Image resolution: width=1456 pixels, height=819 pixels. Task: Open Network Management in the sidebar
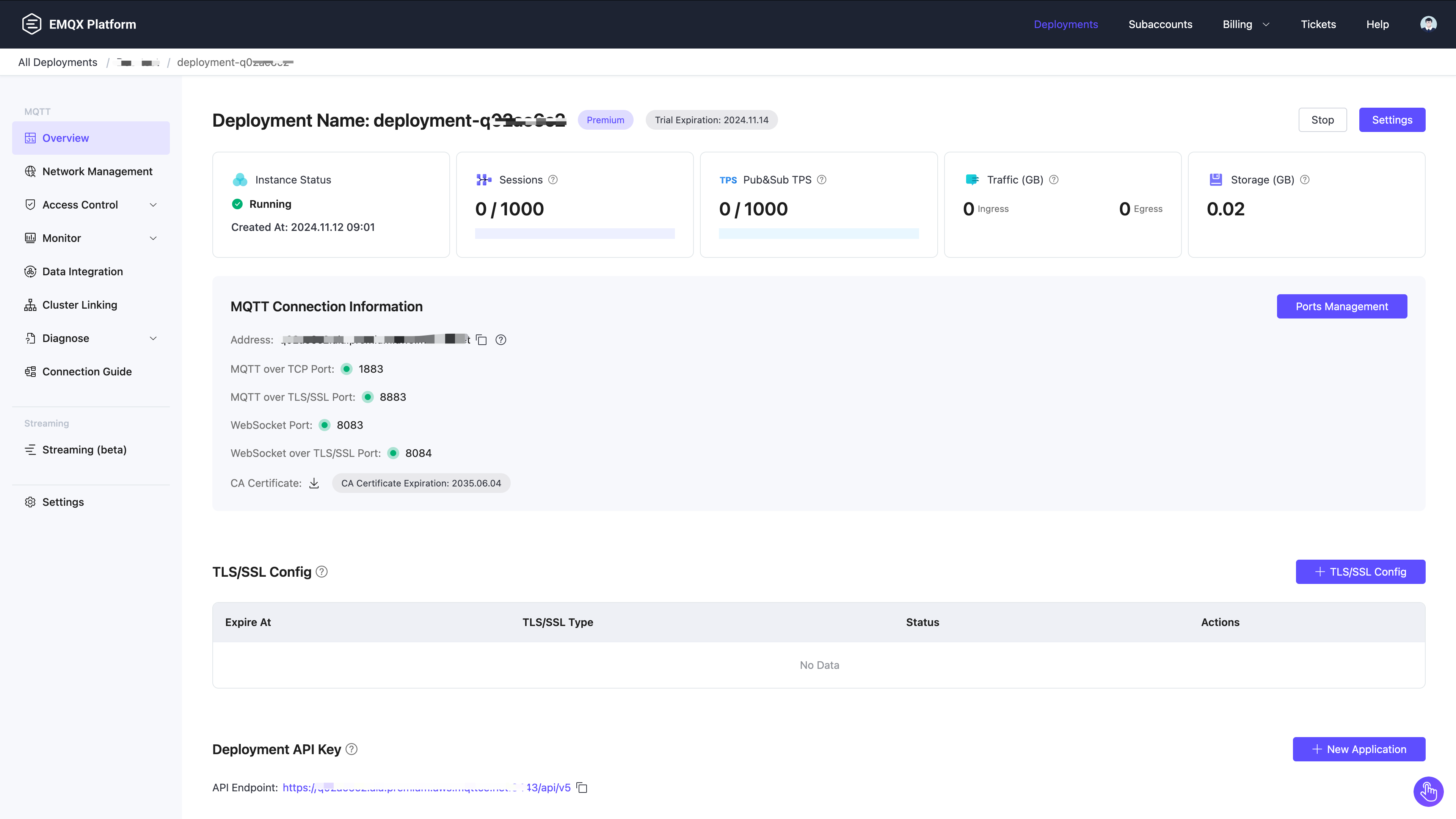[x=91, y=171]
